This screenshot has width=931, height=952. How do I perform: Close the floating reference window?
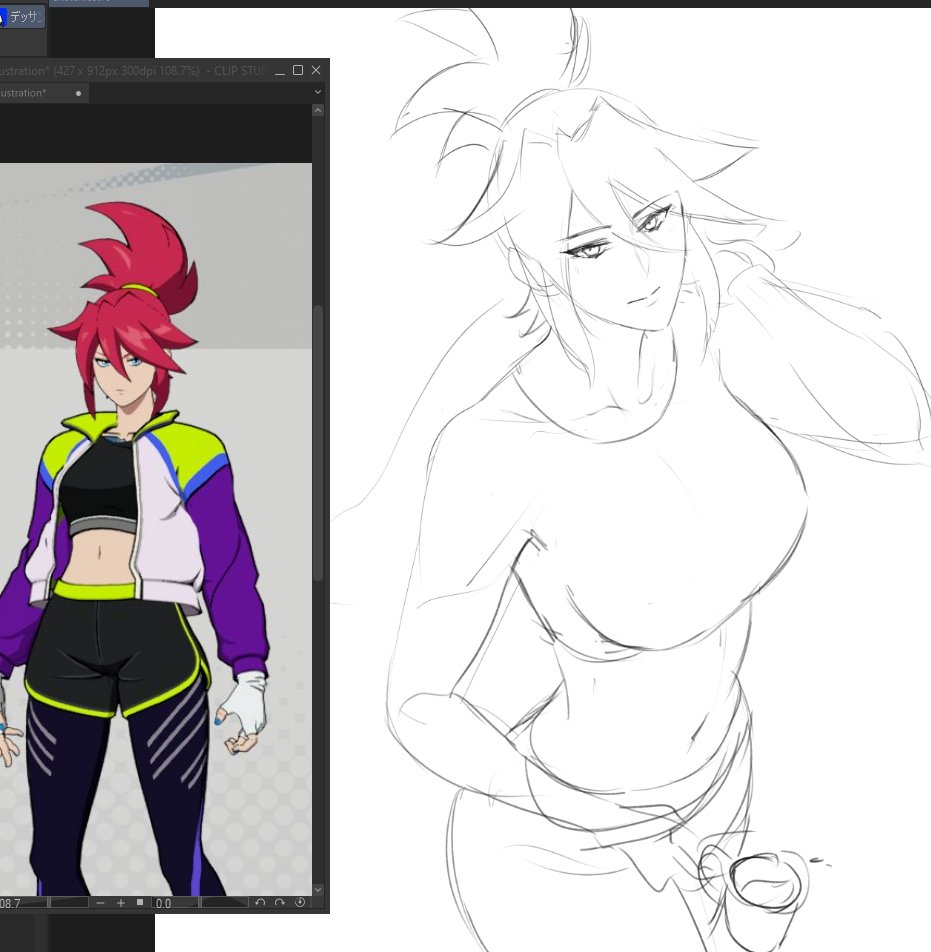(x=316, y=70)
